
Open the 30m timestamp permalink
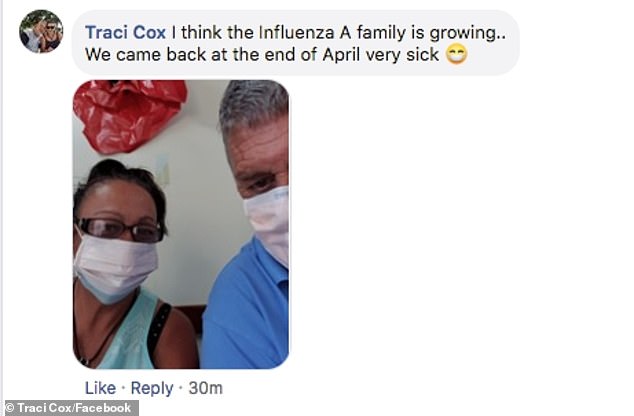click(x=205, y=388)
